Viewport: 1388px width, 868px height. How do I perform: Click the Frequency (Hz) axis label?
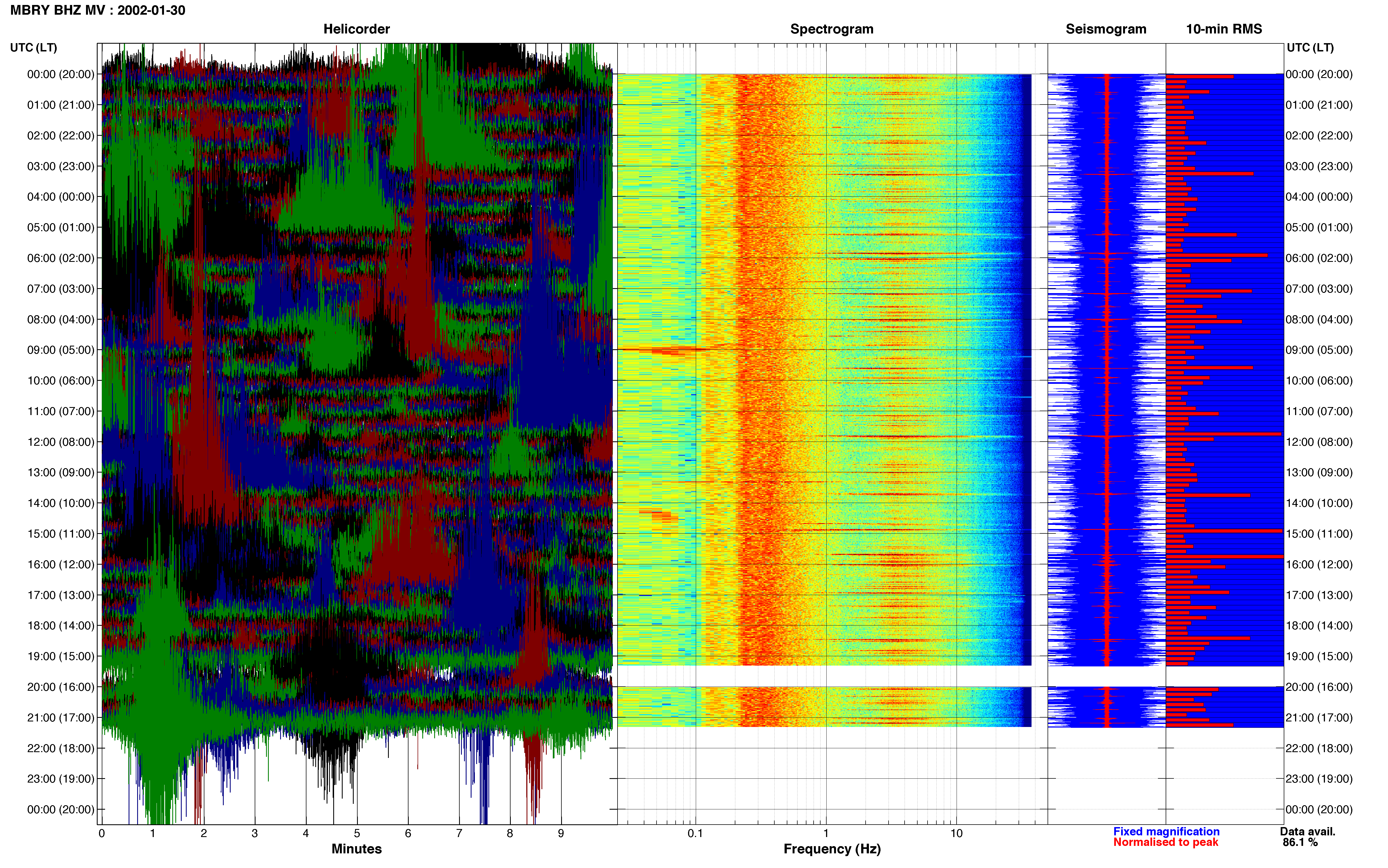pyautogui.click(x=832, y=848)
